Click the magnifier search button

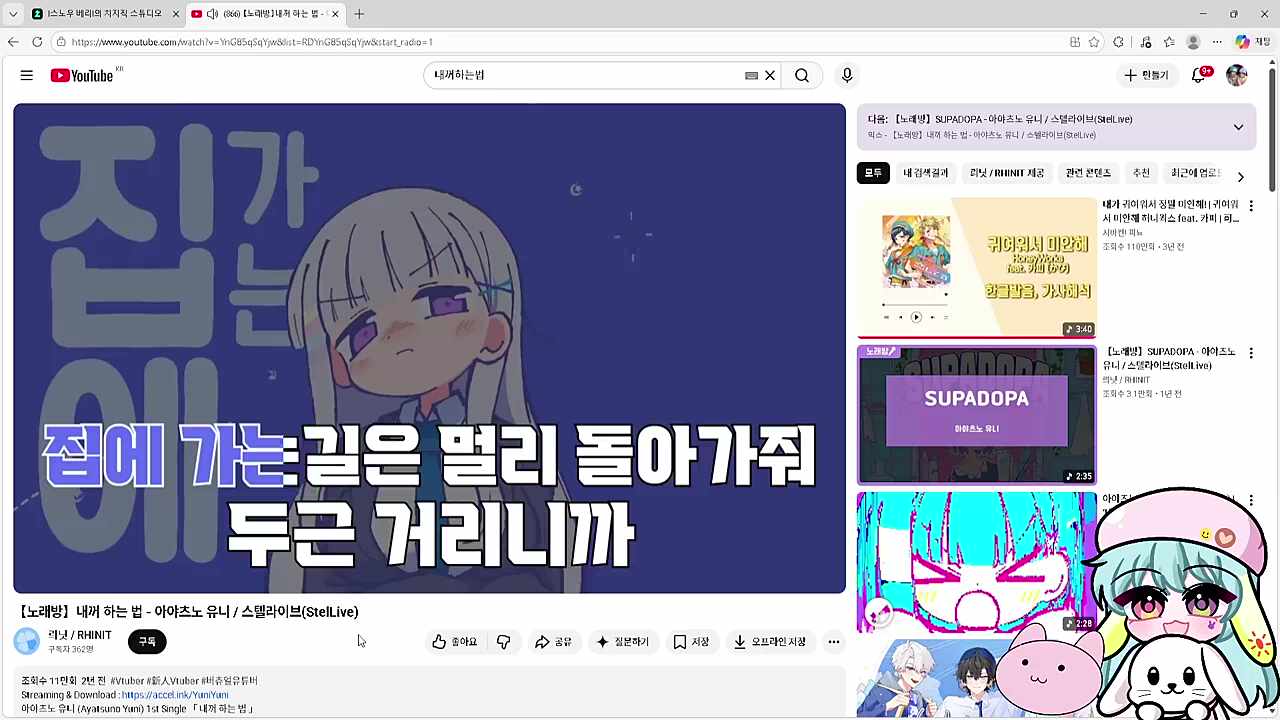point(802,75)
